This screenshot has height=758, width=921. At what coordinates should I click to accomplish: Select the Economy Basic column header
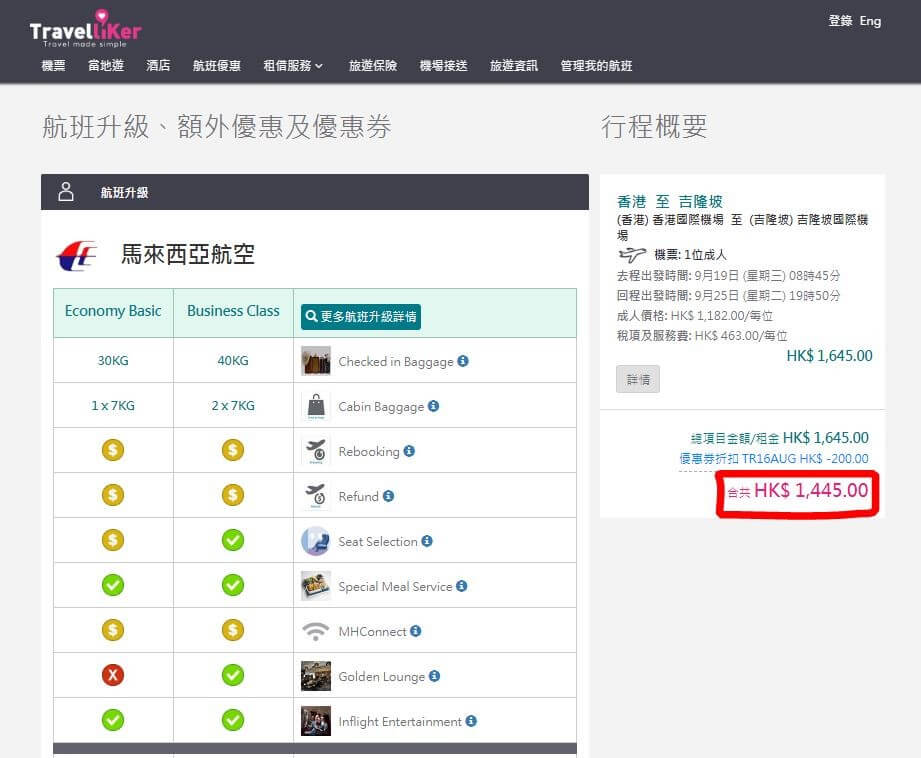point(113,311)
